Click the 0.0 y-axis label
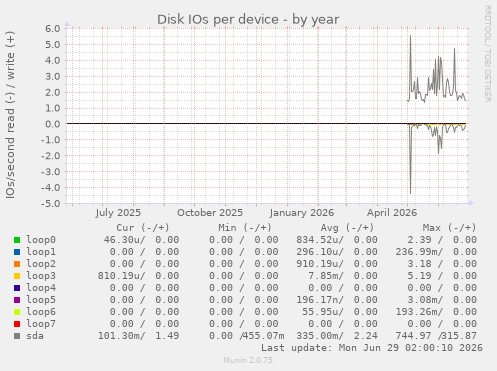Screen dimensions: 497x371 click(x=53, y=124)
